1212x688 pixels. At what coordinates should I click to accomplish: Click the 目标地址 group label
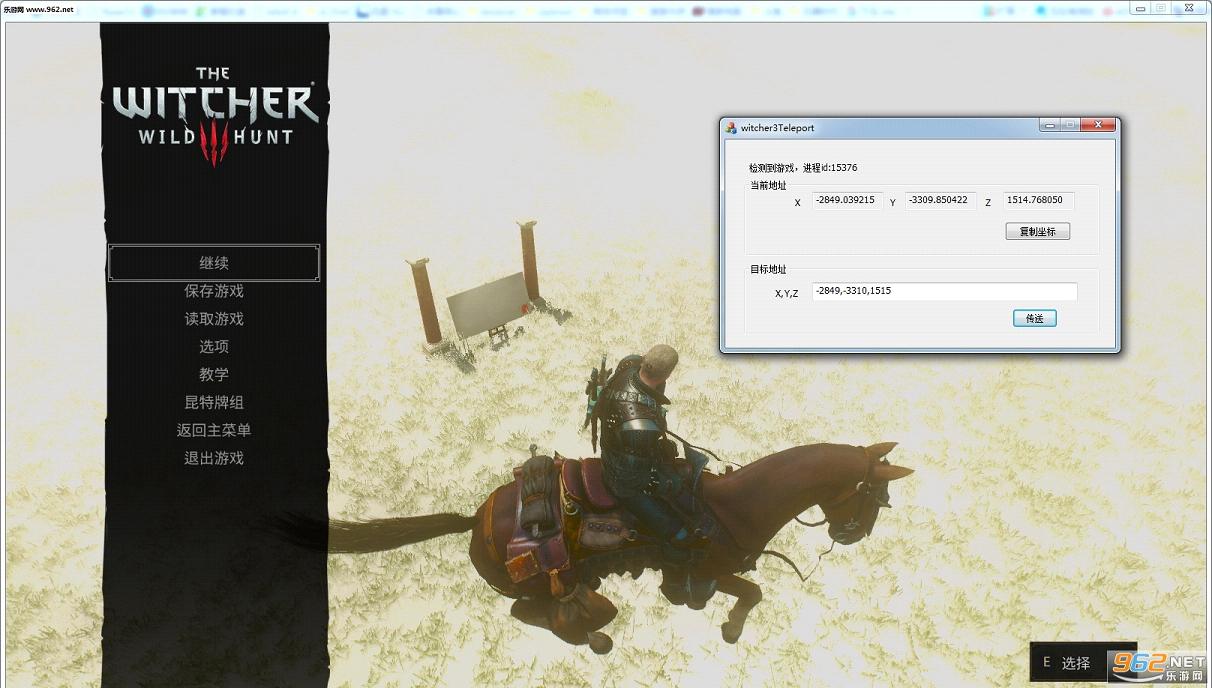coord(768,270)
